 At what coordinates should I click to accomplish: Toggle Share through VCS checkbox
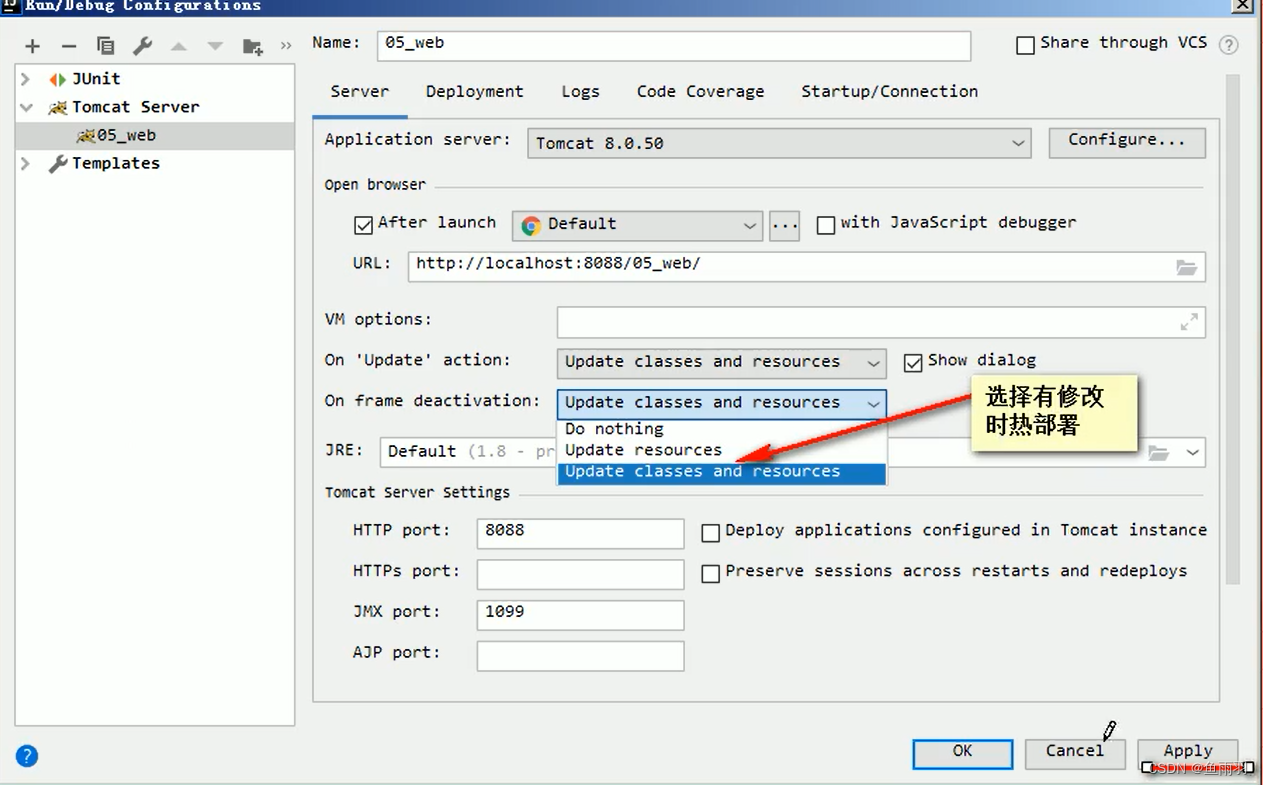(x=1025, y=45)
